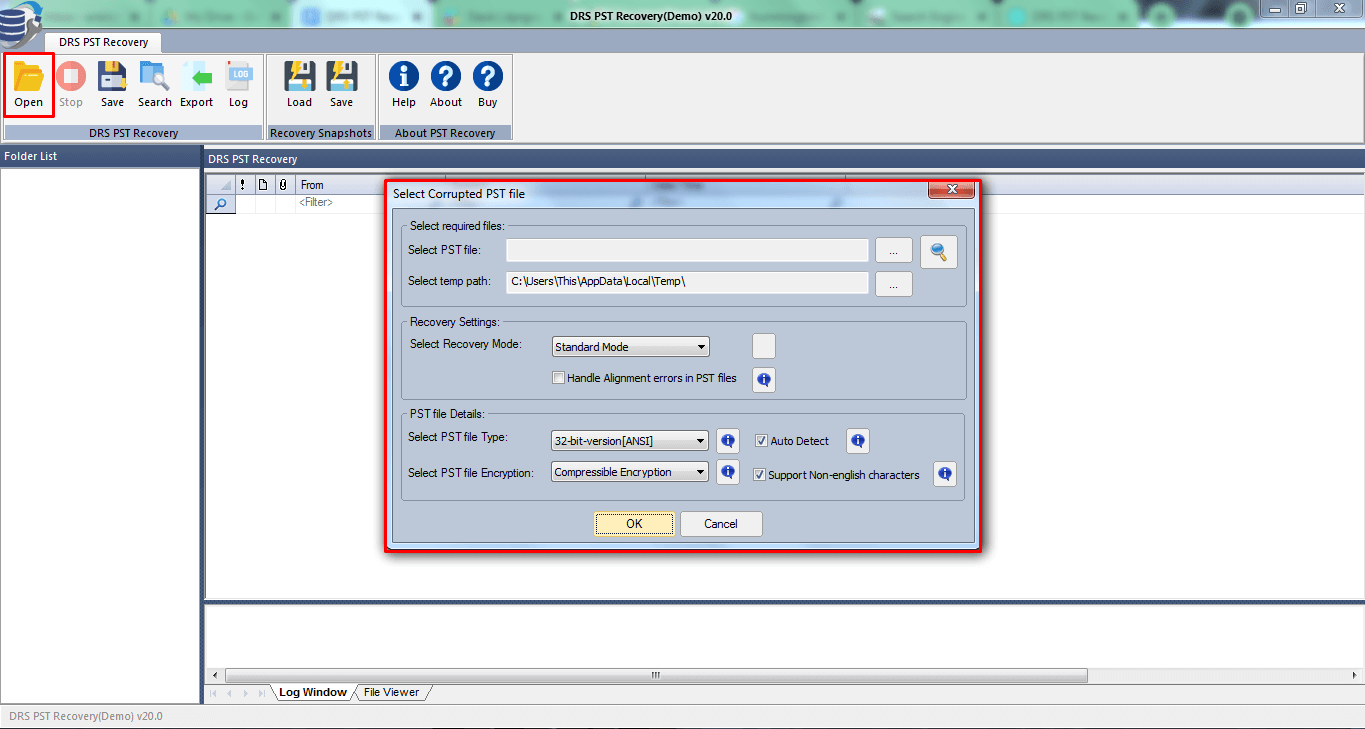Click OK in the Select Corrupted PST dialog

[x=634, y=524]
